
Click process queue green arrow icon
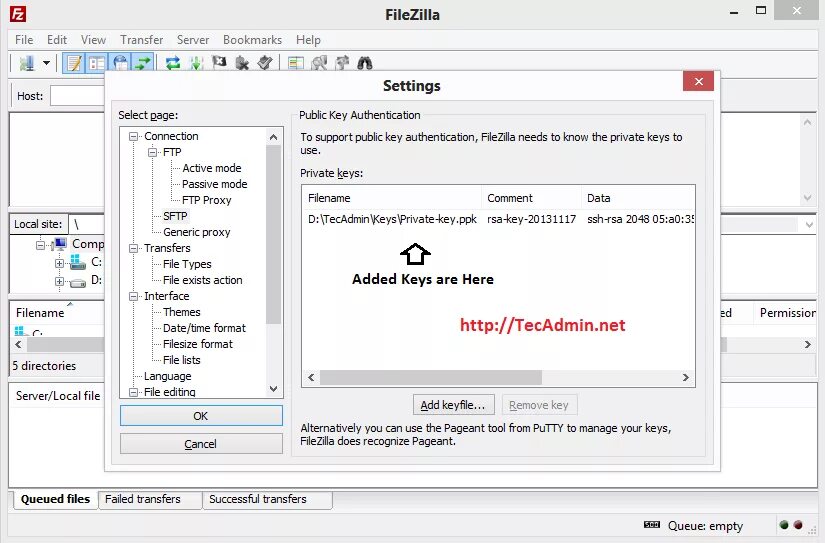click(196, 63)
